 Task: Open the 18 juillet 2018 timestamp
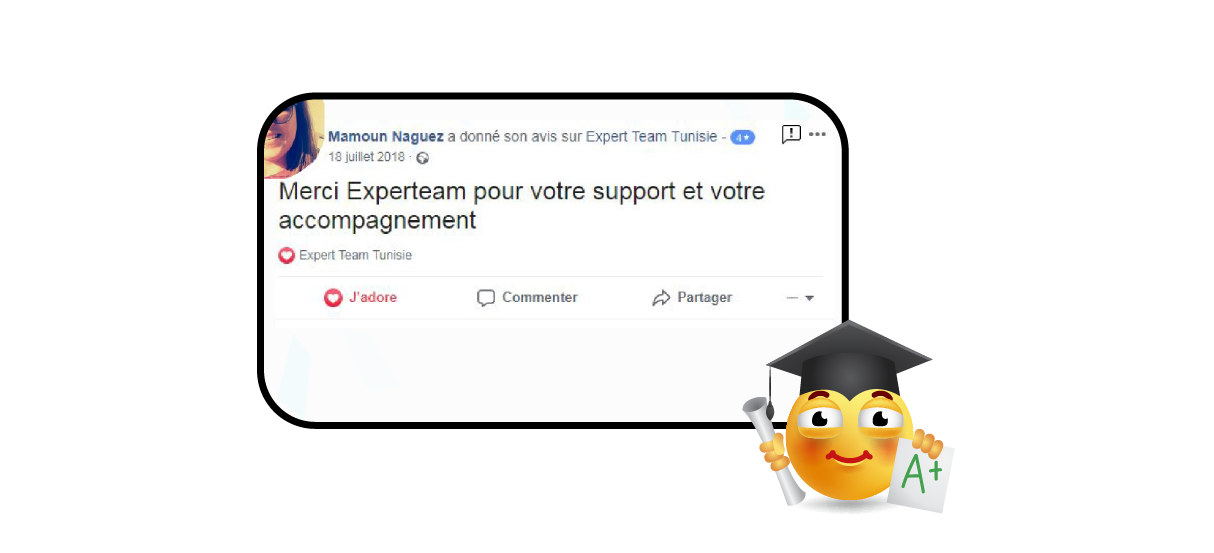point(367,157)
